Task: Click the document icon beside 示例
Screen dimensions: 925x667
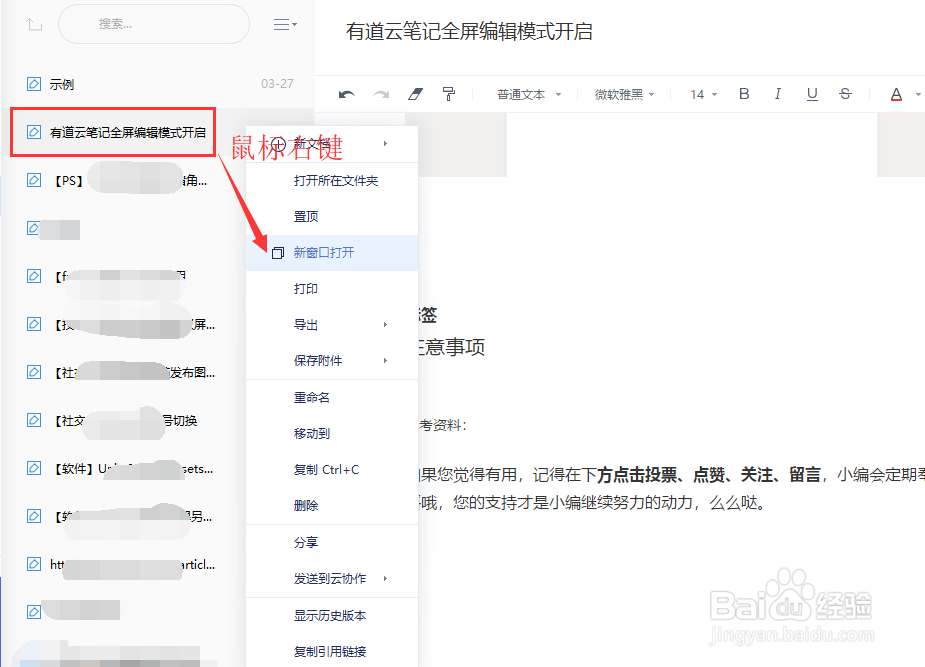Action: [32, 84]
